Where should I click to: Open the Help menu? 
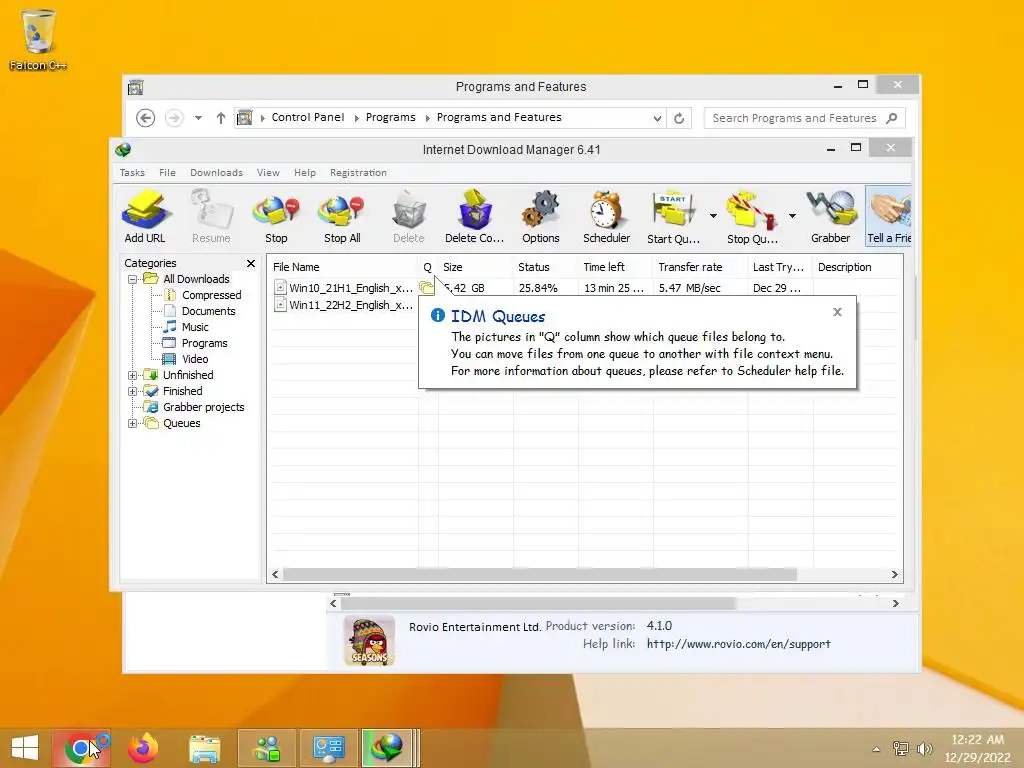[304, 172]
